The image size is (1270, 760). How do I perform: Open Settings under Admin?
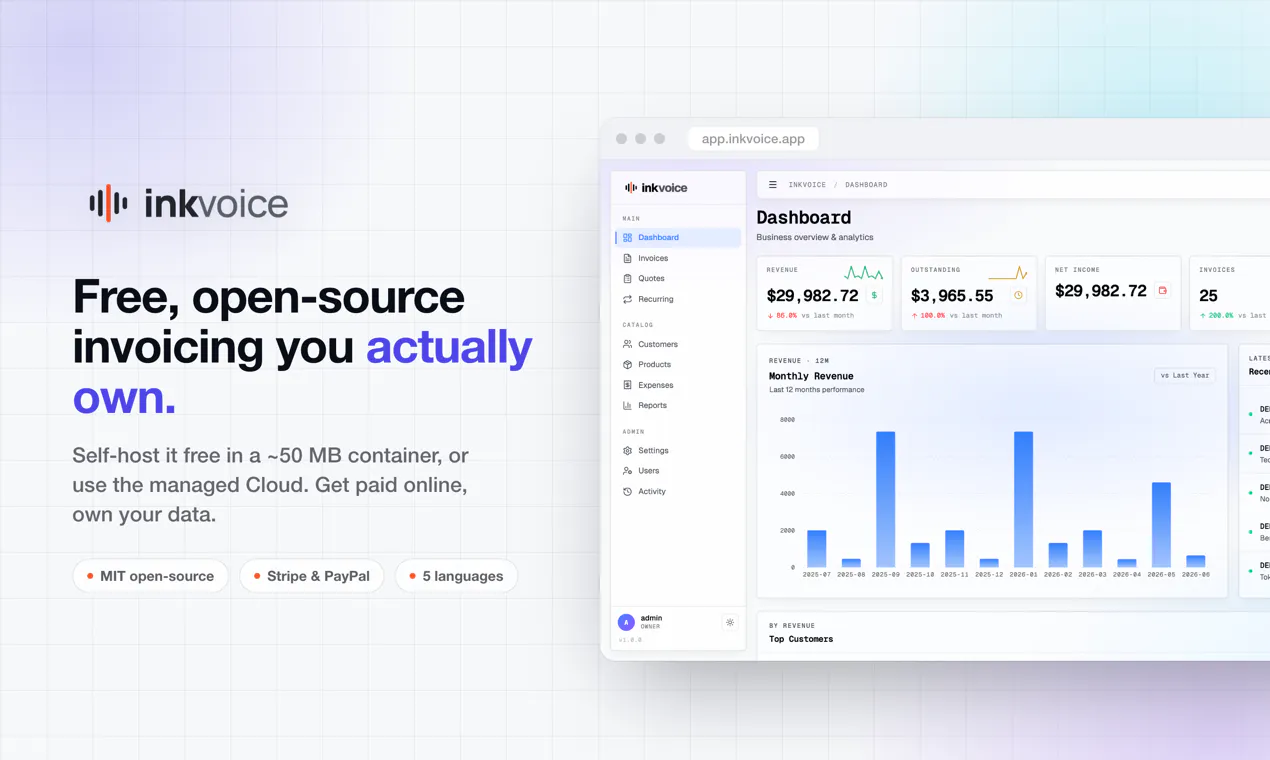pos(678,450)
